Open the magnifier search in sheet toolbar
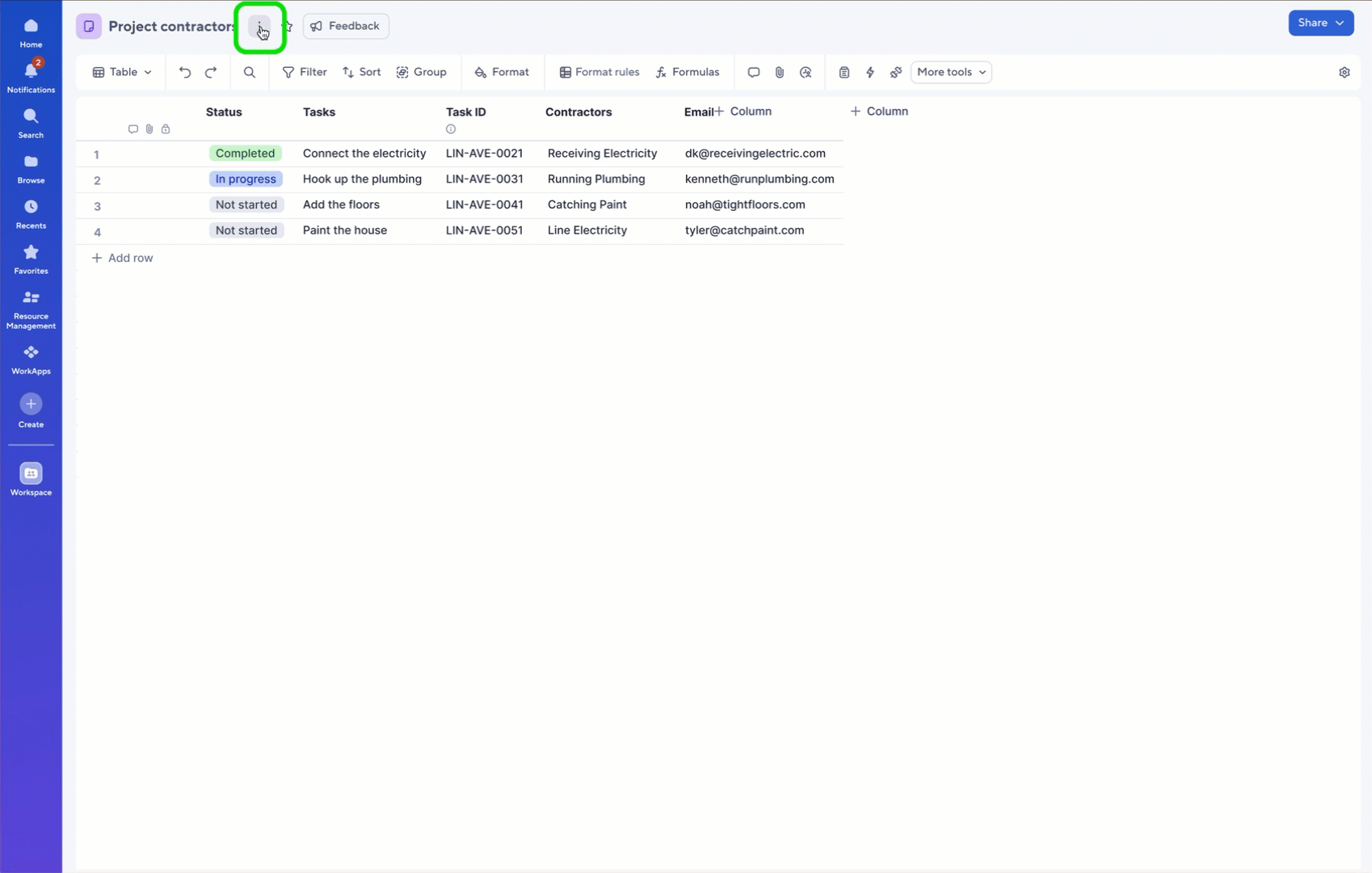 click(250, 73)
